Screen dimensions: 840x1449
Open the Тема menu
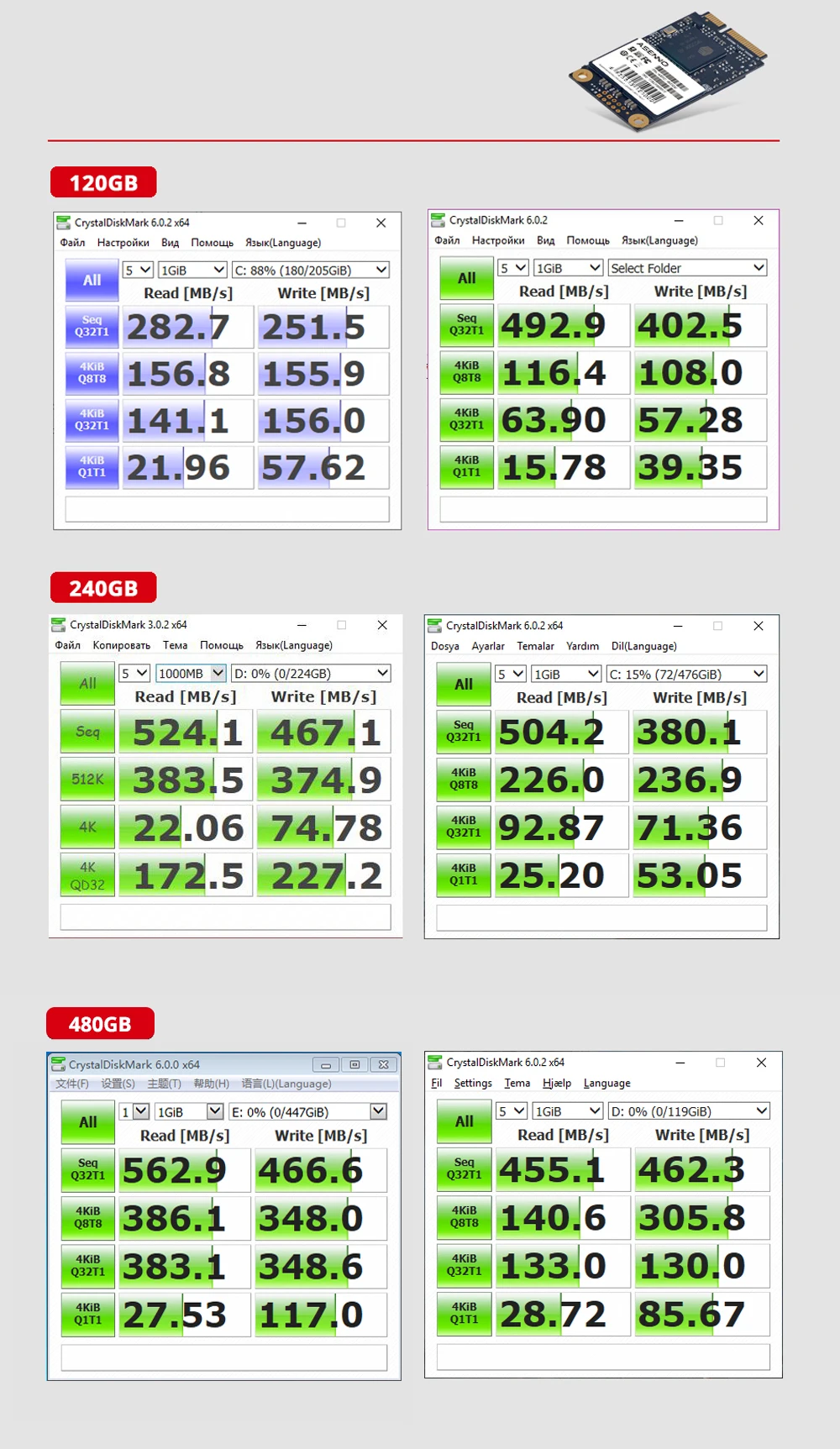(x=175, y=645)
